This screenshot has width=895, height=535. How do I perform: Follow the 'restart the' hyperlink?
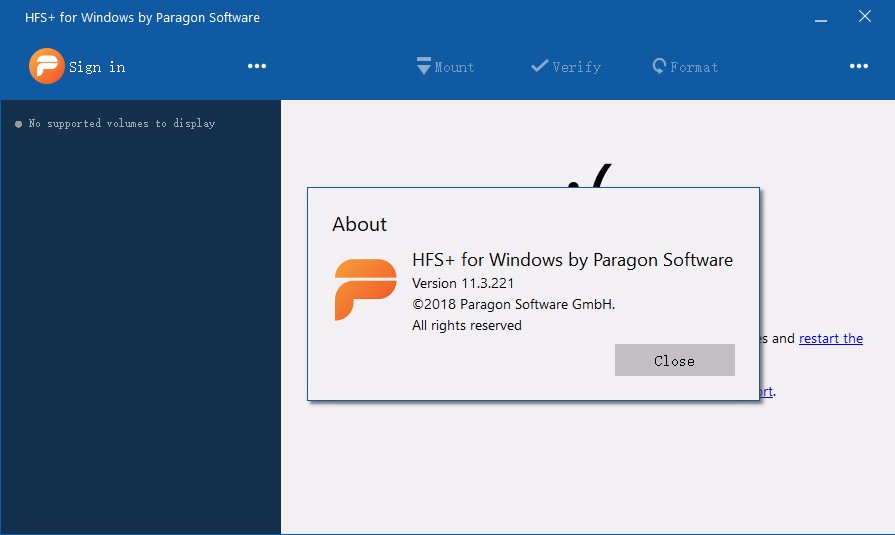[x=831, y=339]
